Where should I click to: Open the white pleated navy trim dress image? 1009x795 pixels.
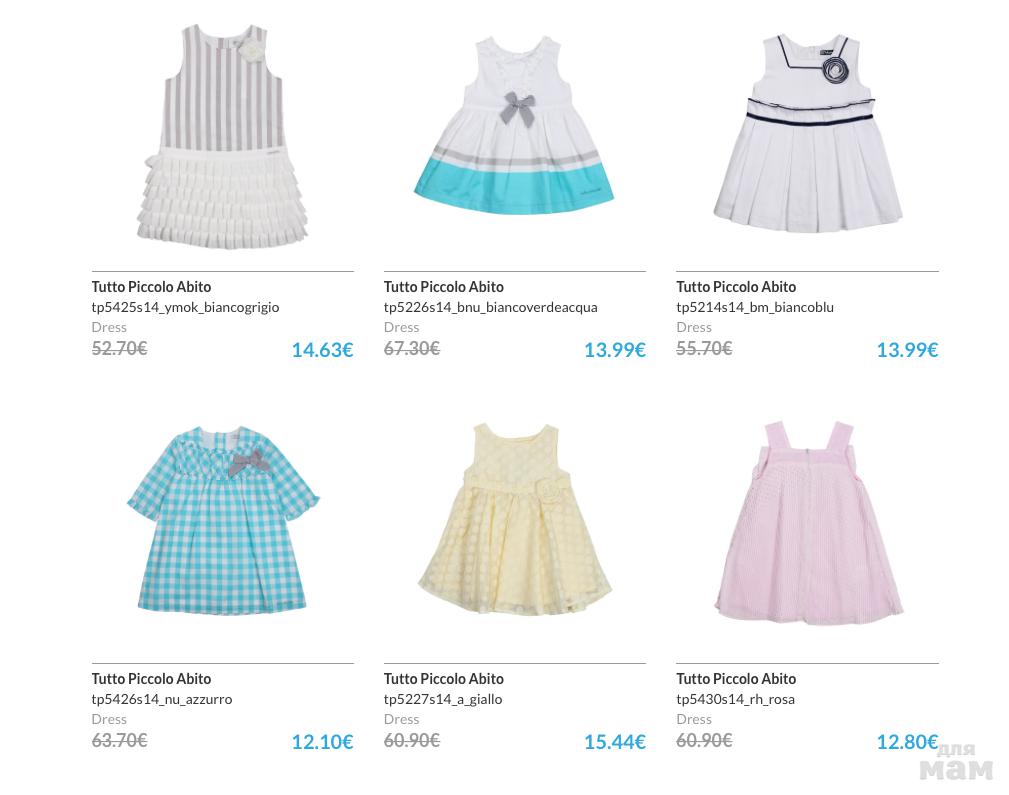[x=808, y=133]
